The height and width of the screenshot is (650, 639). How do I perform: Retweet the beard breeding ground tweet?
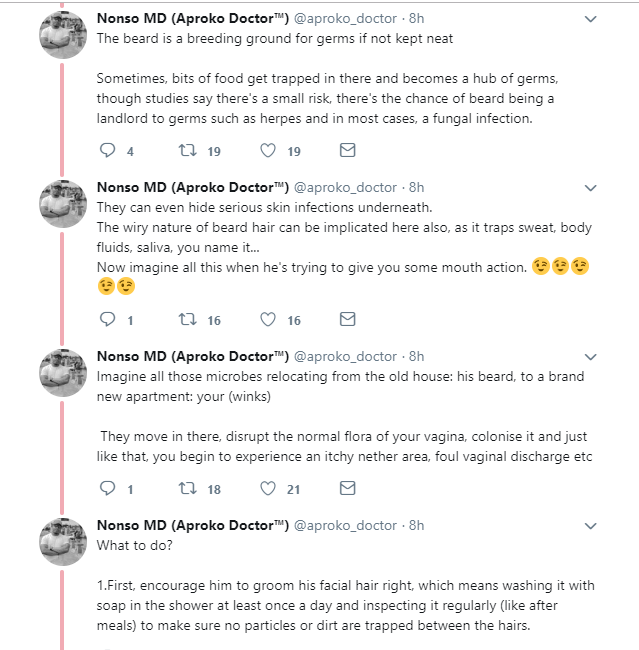(186, 151)
